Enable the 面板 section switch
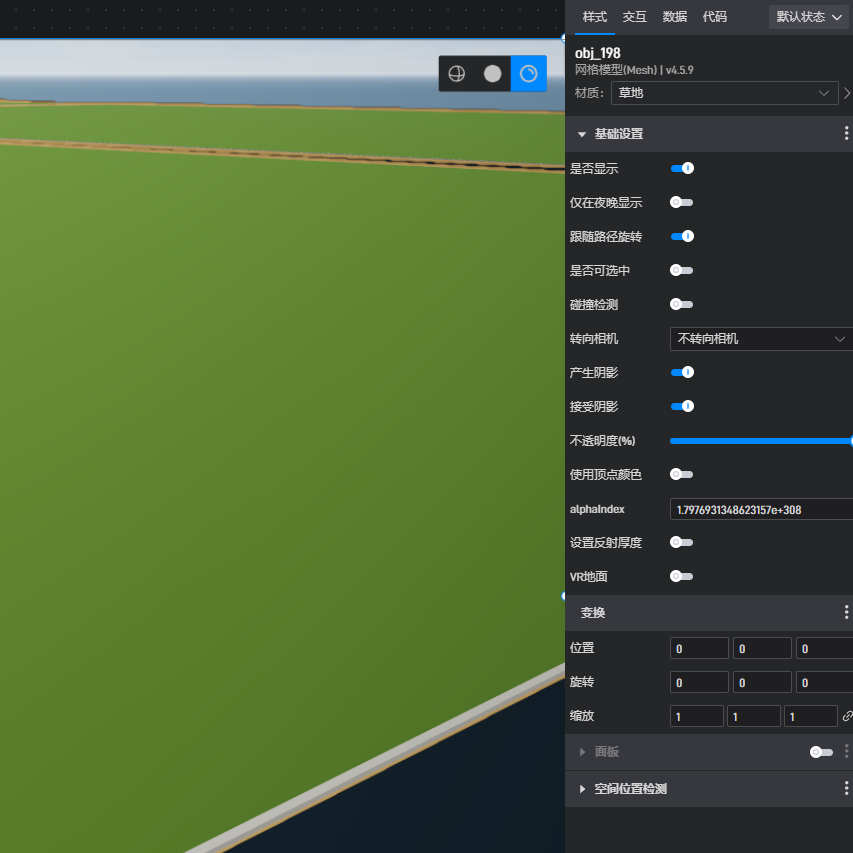Viewport: 853px width, 853px height. tap(821, 752)
